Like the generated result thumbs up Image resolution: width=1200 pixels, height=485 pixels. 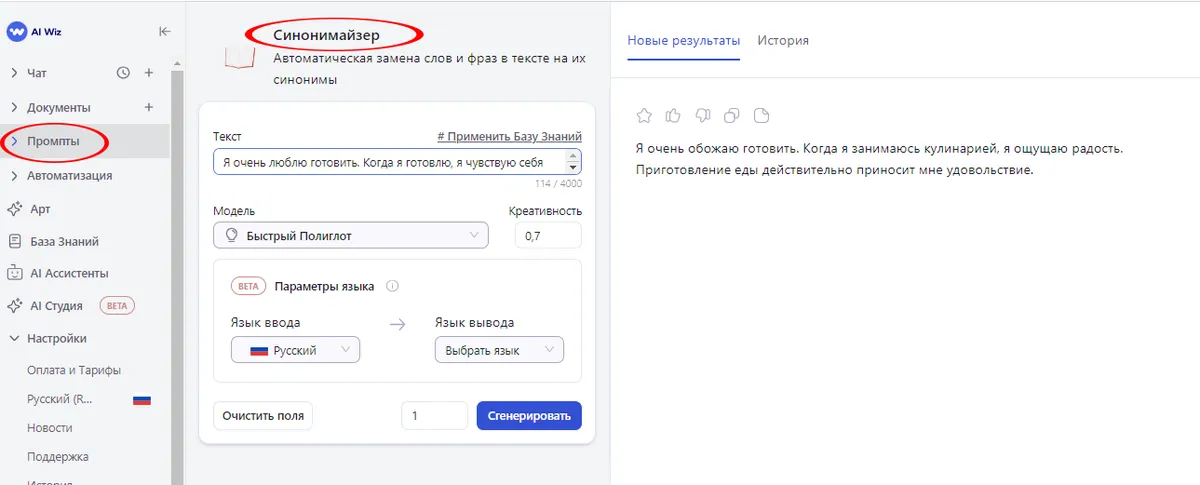pos(674,115)
